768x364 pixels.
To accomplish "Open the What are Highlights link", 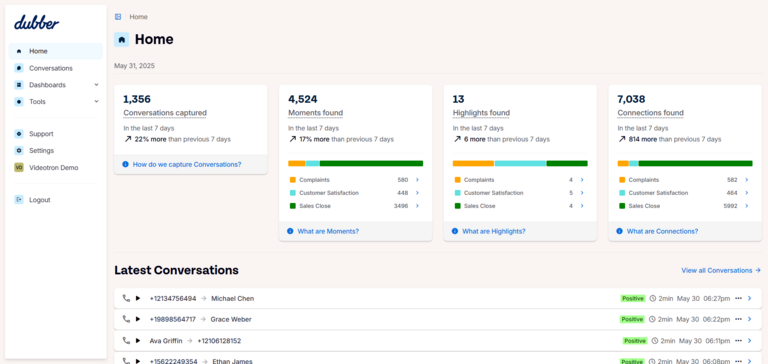I will click(494, 231).
